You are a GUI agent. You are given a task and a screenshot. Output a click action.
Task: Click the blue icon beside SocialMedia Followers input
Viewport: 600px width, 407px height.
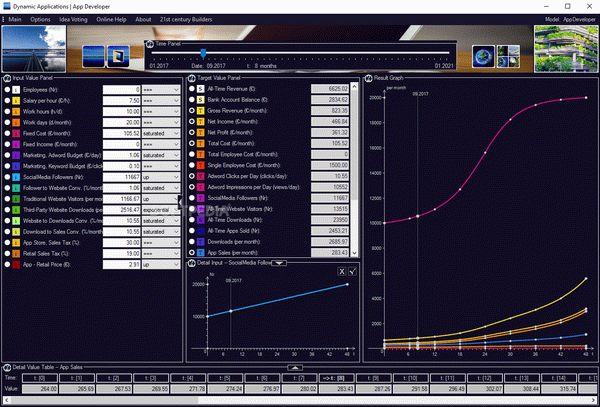[16, 177]
